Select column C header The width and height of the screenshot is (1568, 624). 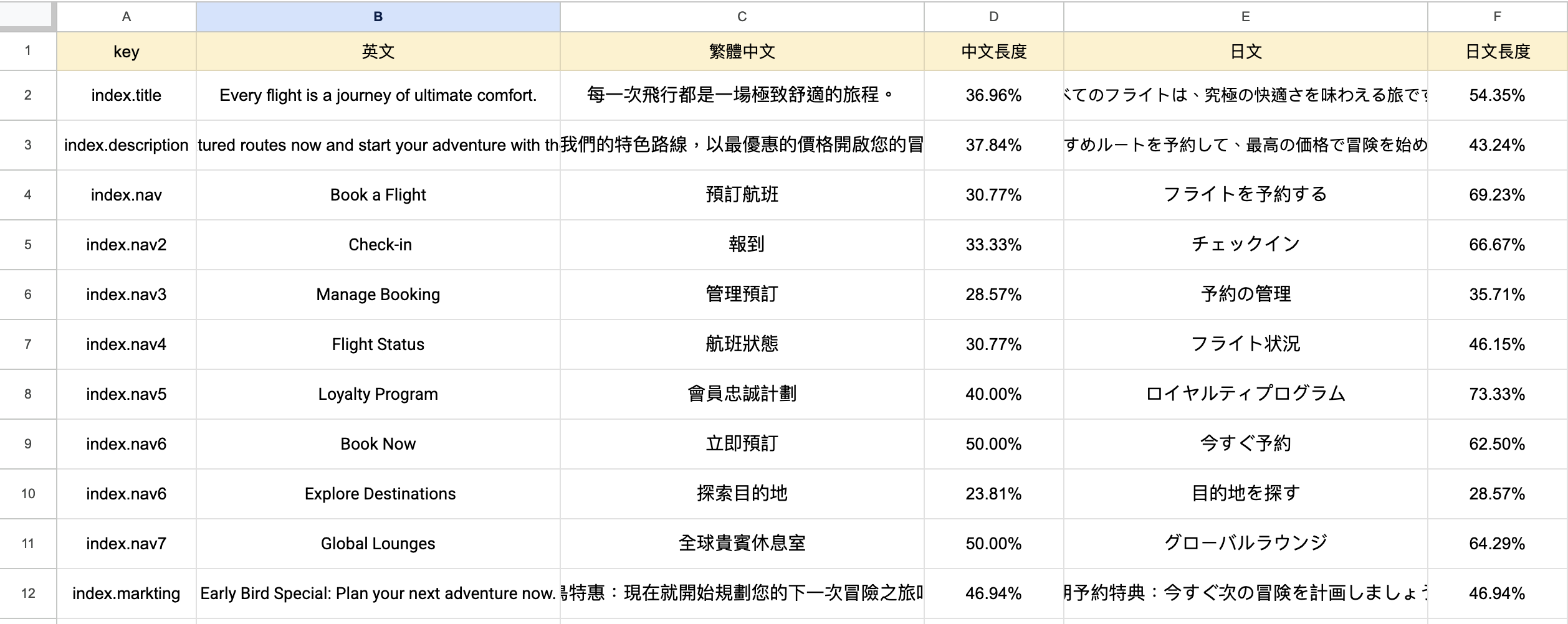[x=742, y=17]
